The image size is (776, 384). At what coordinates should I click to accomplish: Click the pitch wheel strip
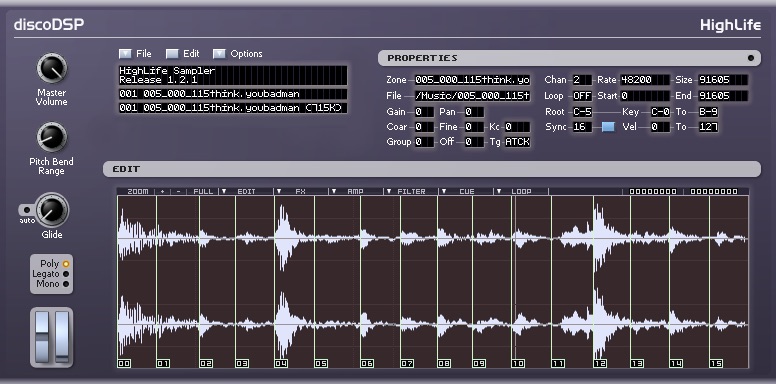(x=42, y=337)
